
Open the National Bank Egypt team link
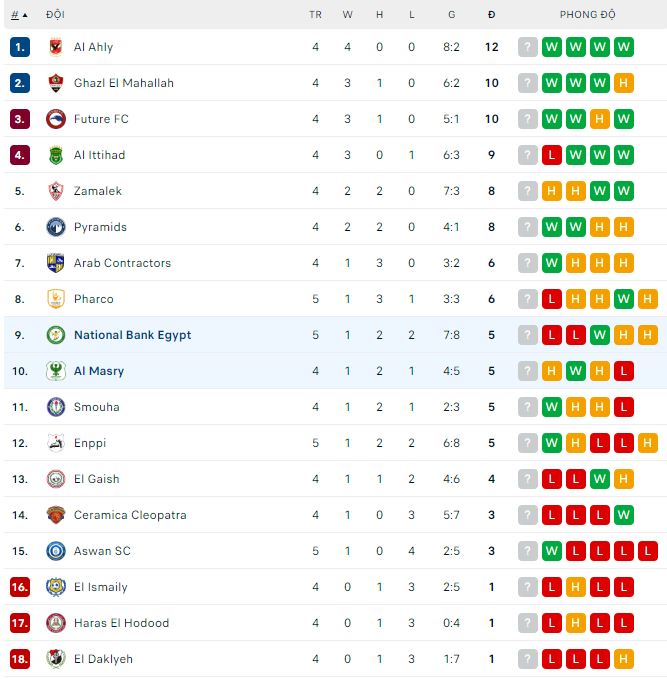point(132,335)
